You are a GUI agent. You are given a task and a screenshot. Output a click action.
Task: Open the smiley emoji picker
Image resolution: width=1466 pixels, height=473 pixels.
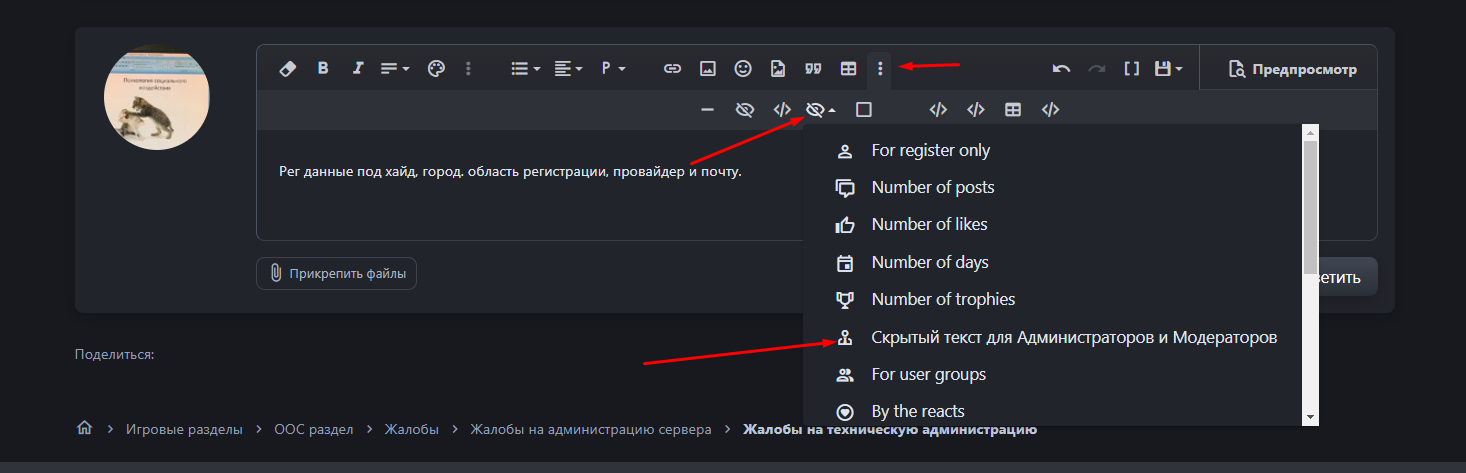pyautogui.click(x=743, y=69)
